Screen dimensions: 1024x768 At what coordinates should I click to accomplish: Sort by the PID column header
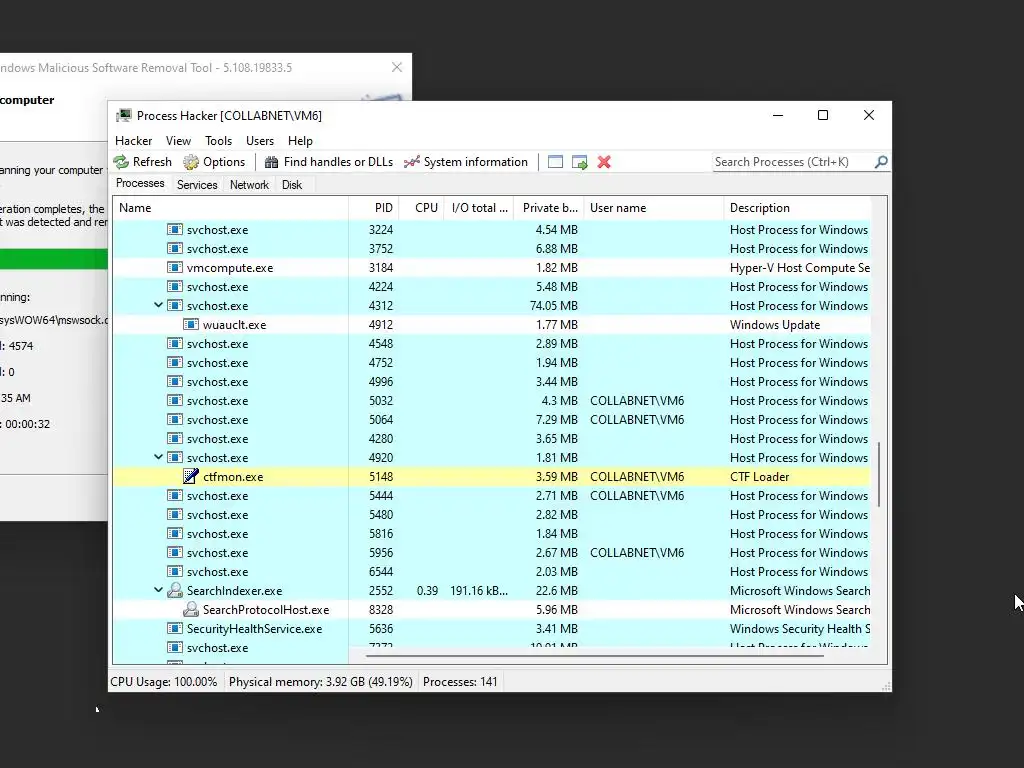click(374, 208)
